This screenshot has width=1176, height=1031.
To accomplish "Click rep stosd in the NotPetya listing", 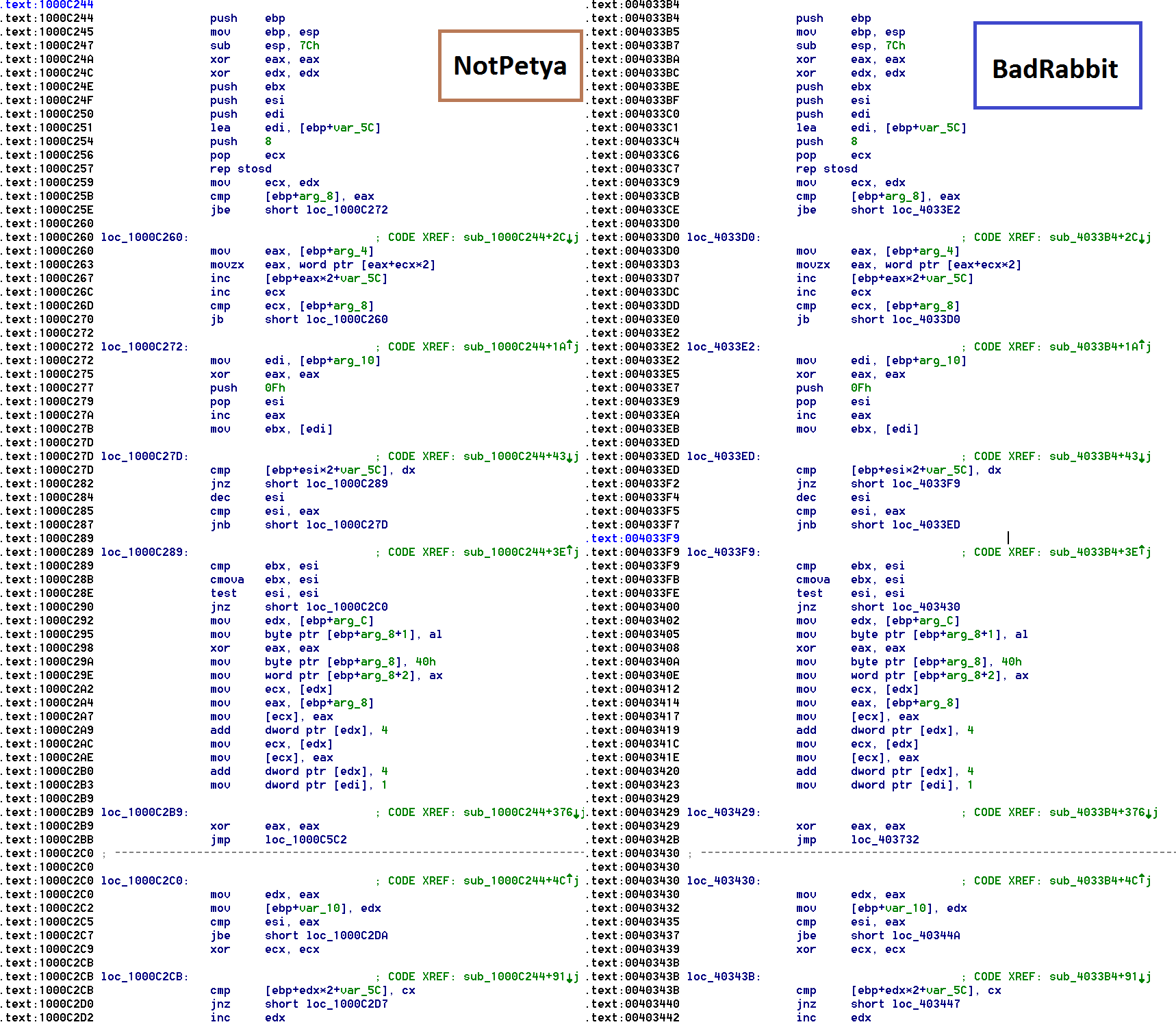I will [x=240, y=169].
